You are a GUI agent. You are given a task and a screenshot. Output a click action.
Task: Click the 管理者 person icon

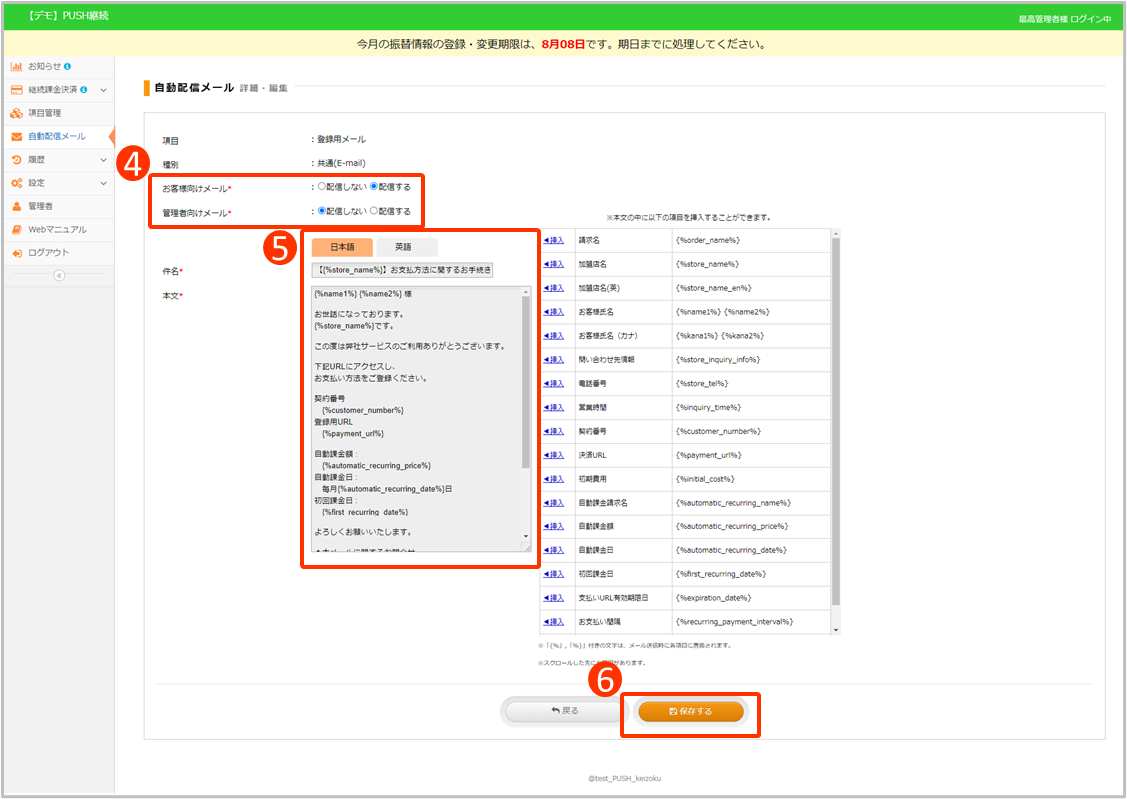click(x=17, y=206)
